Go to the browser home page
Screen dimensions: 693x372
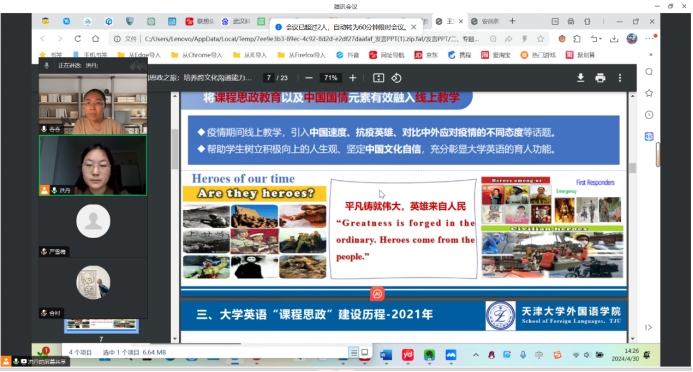95,39
